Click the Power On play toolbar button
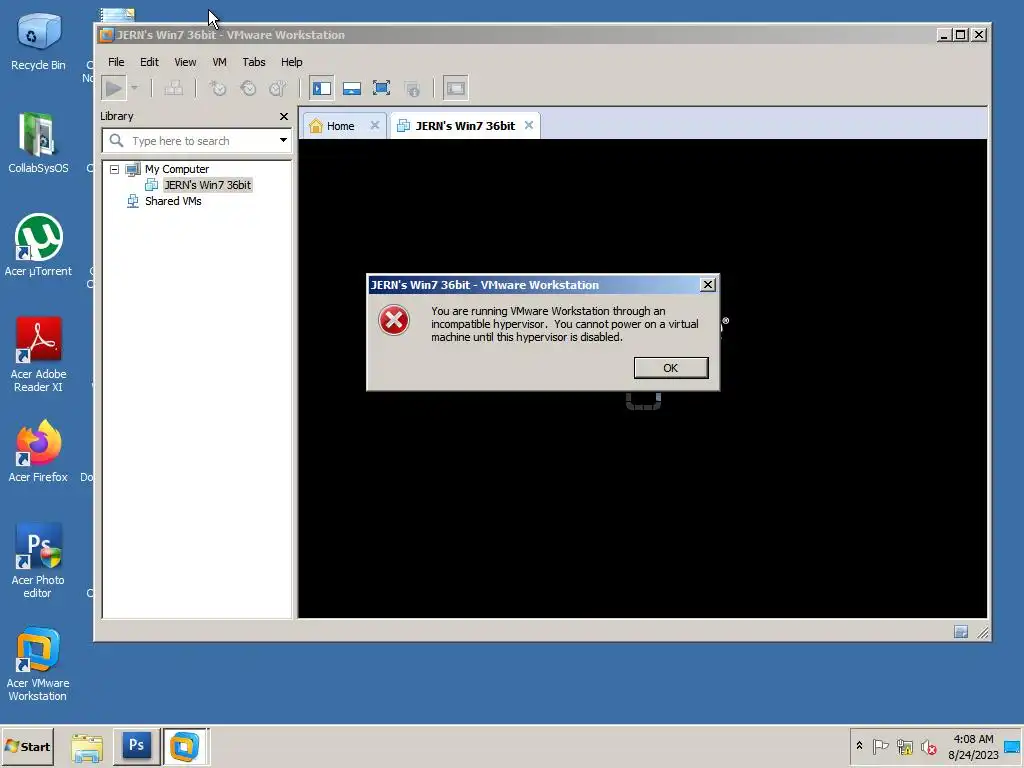This screenshot has height=768, width=1024. [x=114, y=88]
